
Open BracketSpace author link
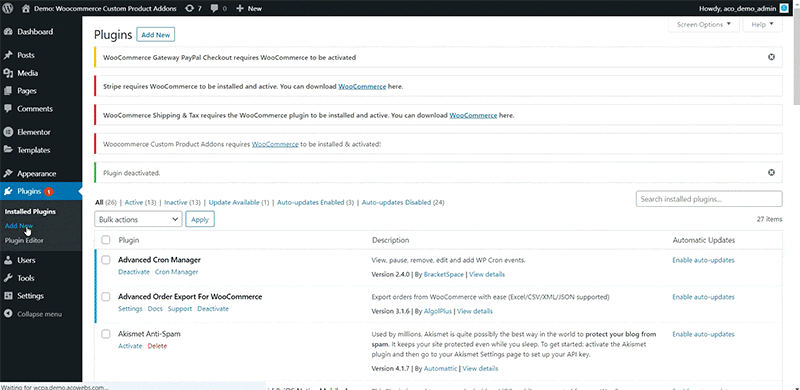pyautogui.click(x=444, y=274)
